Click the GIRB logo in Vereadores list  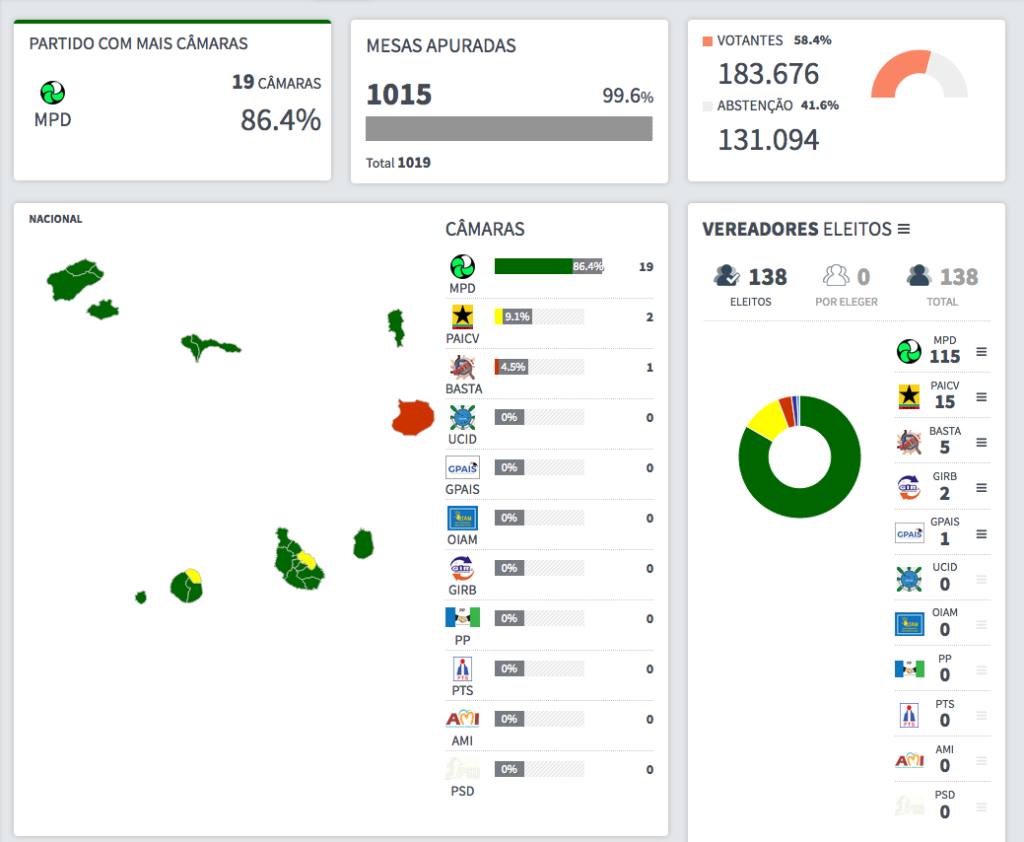click(x=908, y=487)
